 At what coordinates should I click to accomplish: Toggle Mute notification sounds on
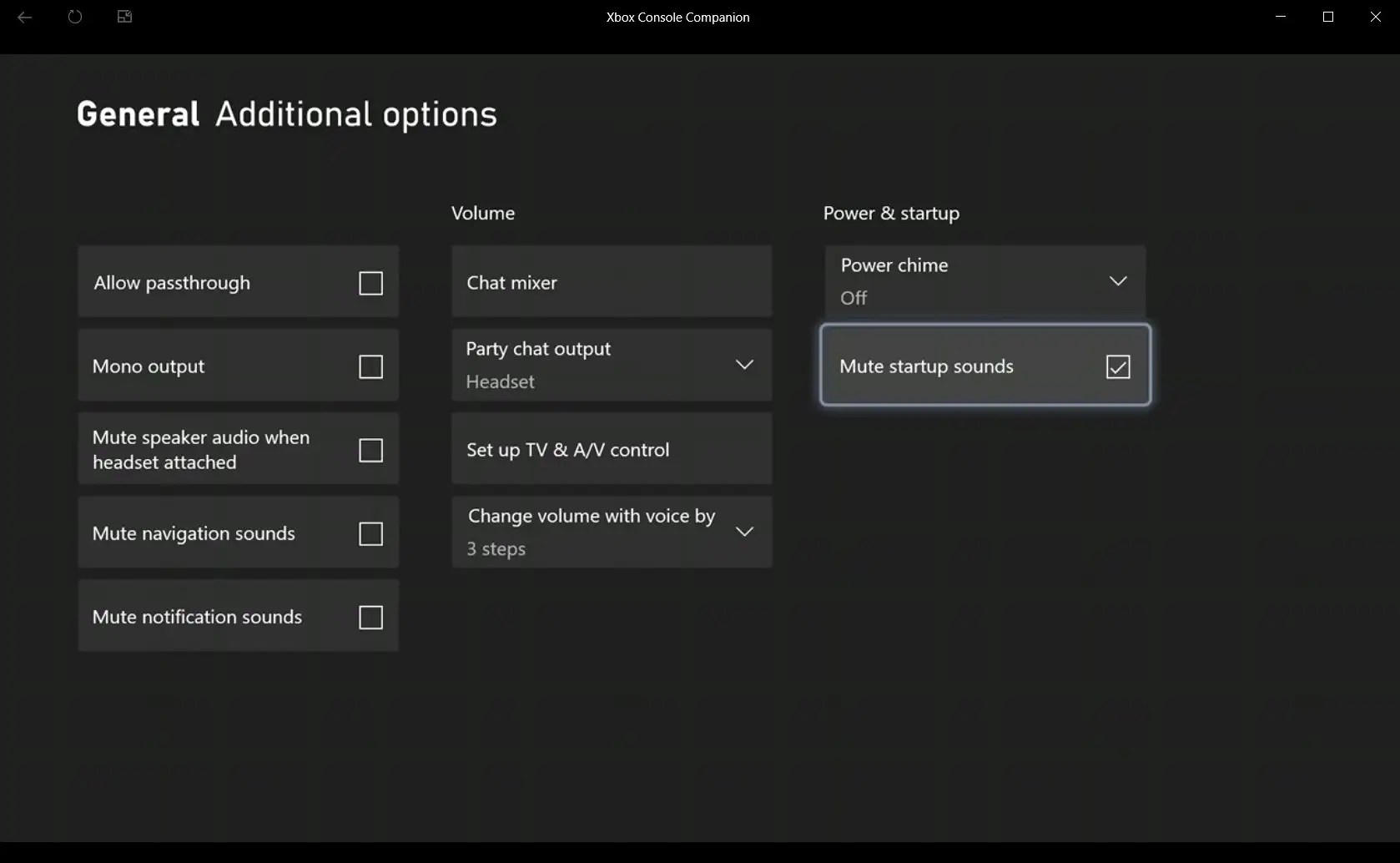(x=370, y=618)
